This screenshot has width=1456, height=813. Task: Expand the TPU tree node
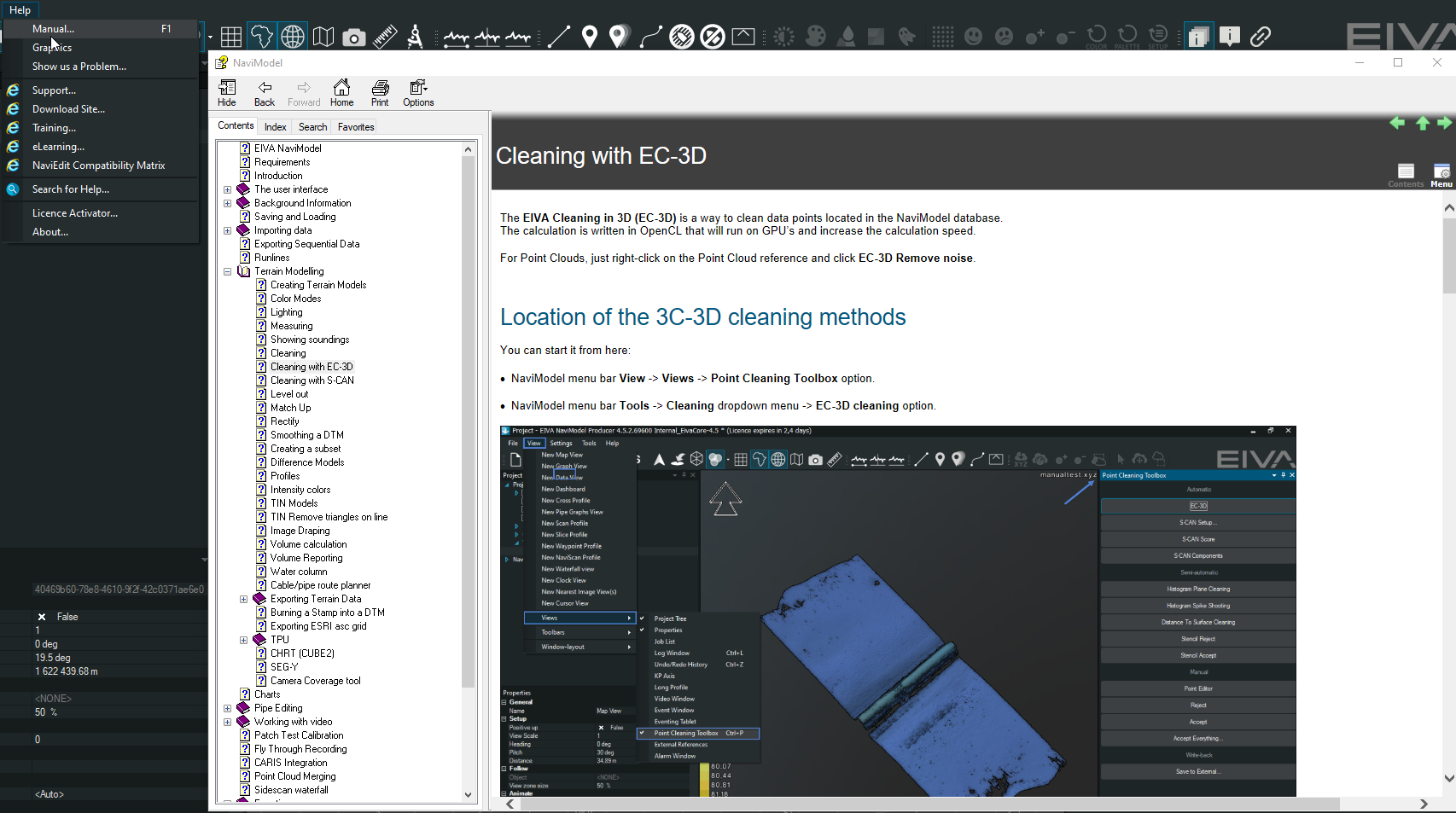click(243, 640)
